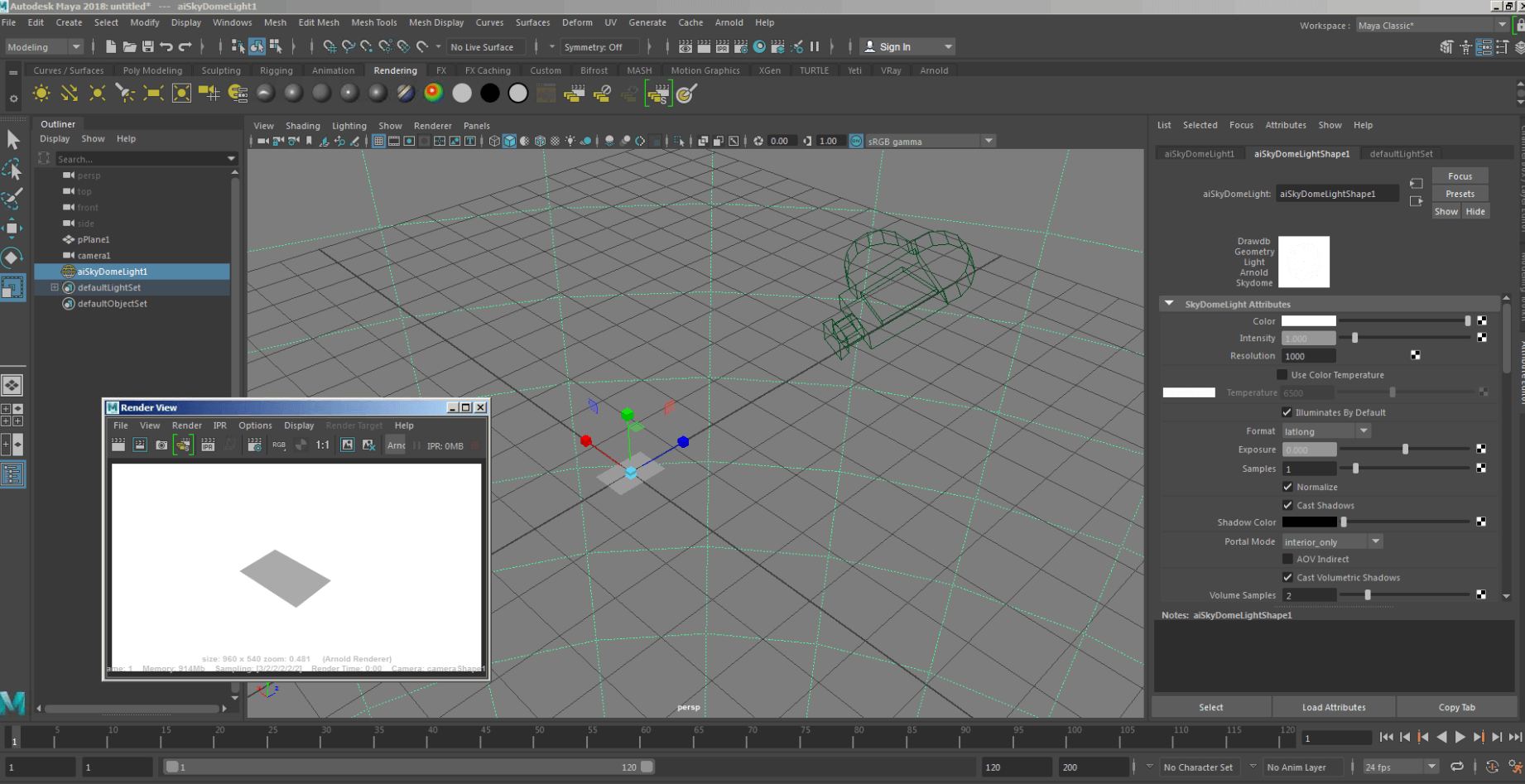The image size is (1525, 784).
Task: Start IPR render in Render View
Action: point(208,445)
